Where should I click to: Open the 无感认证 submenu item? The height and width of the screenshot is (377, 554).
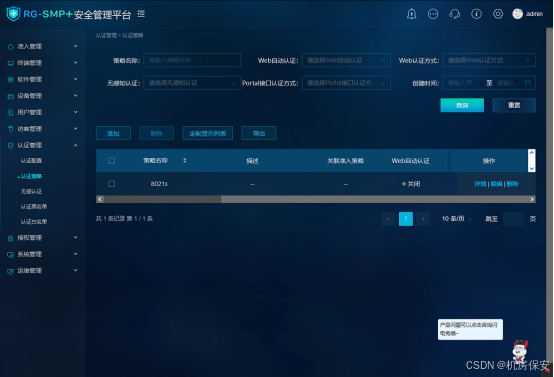(x=31, y=192)
